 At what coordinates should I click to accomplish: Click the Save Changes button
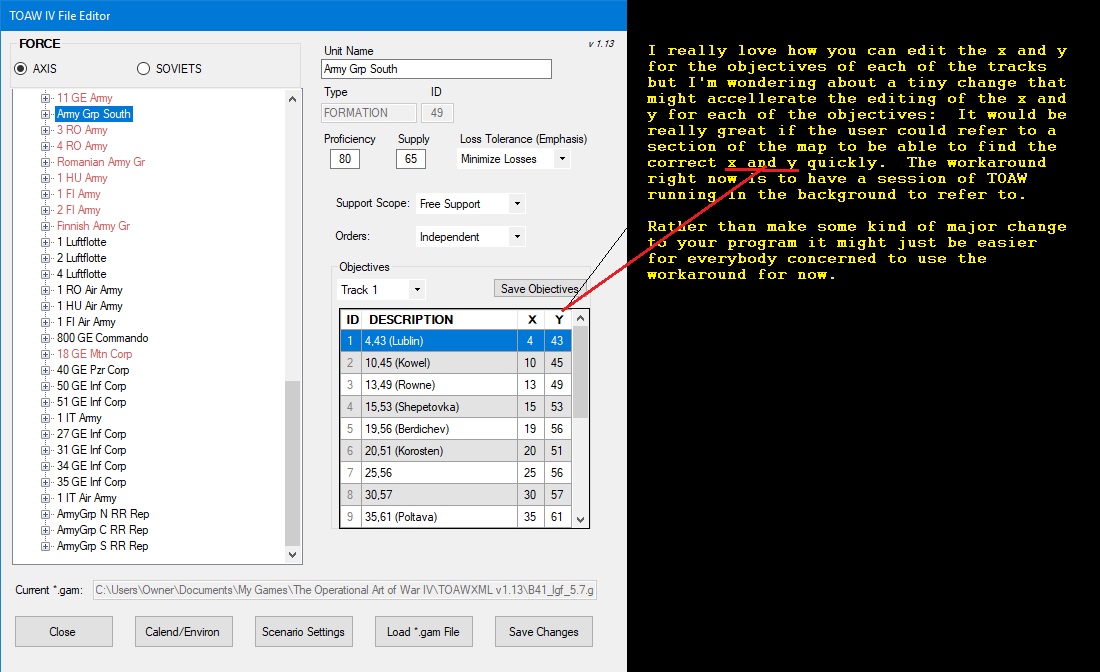[x=544, y=631]
